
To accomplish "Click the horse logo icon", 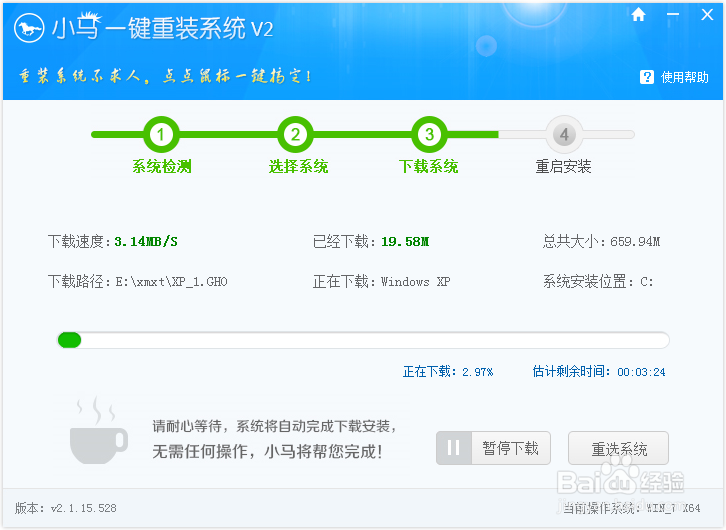I will [29, 28].
